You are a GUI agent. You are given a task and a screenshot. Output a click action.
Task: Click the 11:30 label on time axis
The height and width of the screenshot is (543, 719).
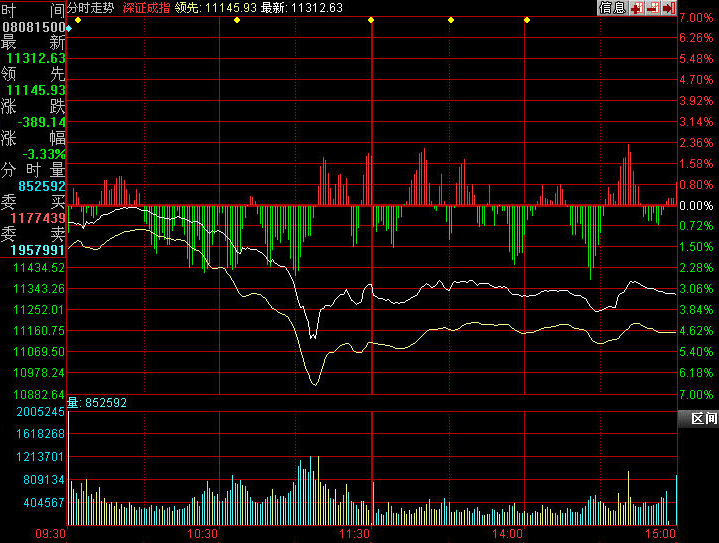pos(357,535)
